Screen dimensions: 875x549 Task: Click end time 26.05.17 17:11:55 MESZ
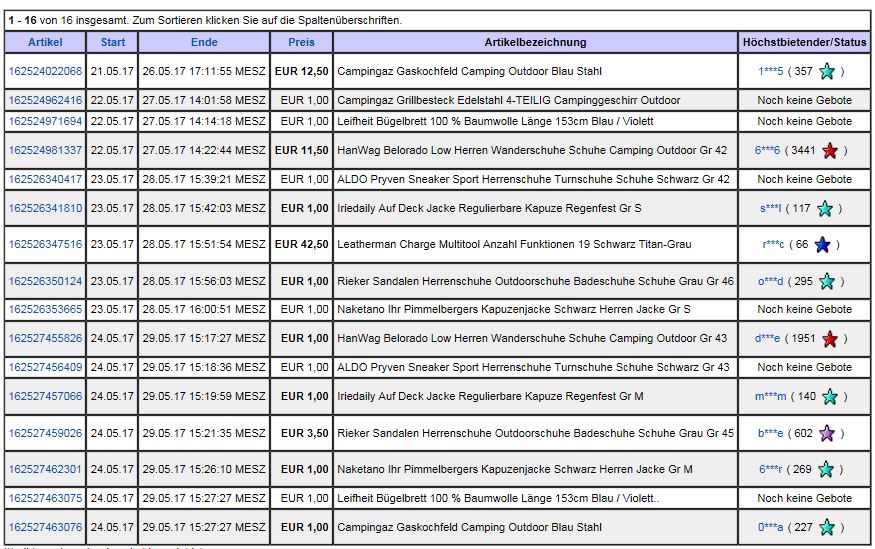coord(204,71)
